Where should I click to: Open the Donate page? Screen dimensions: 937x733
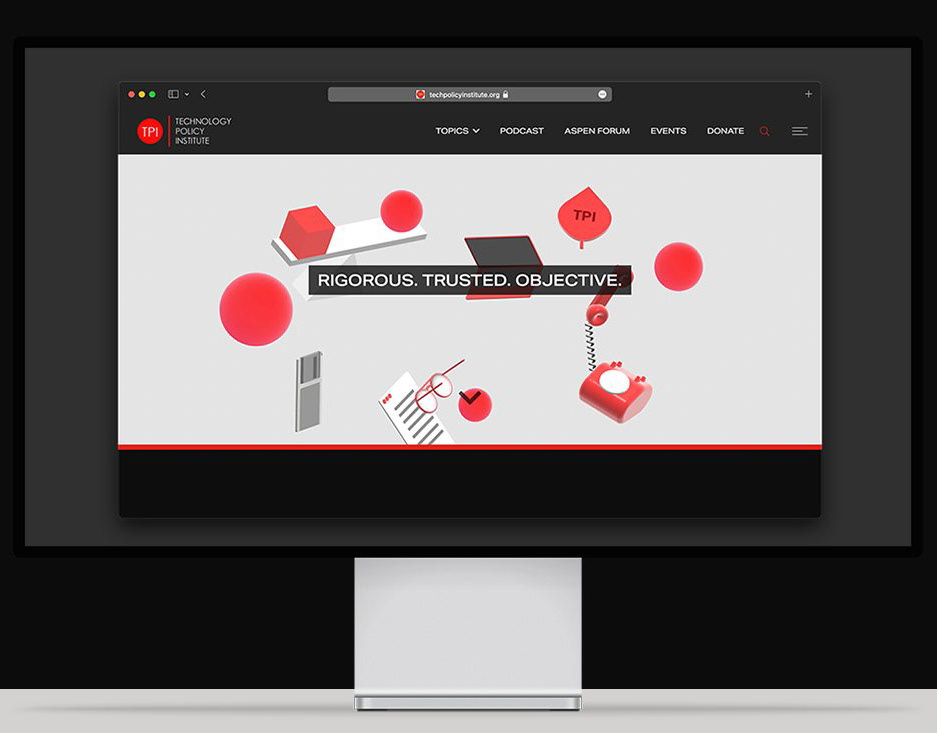coord(725,131)
